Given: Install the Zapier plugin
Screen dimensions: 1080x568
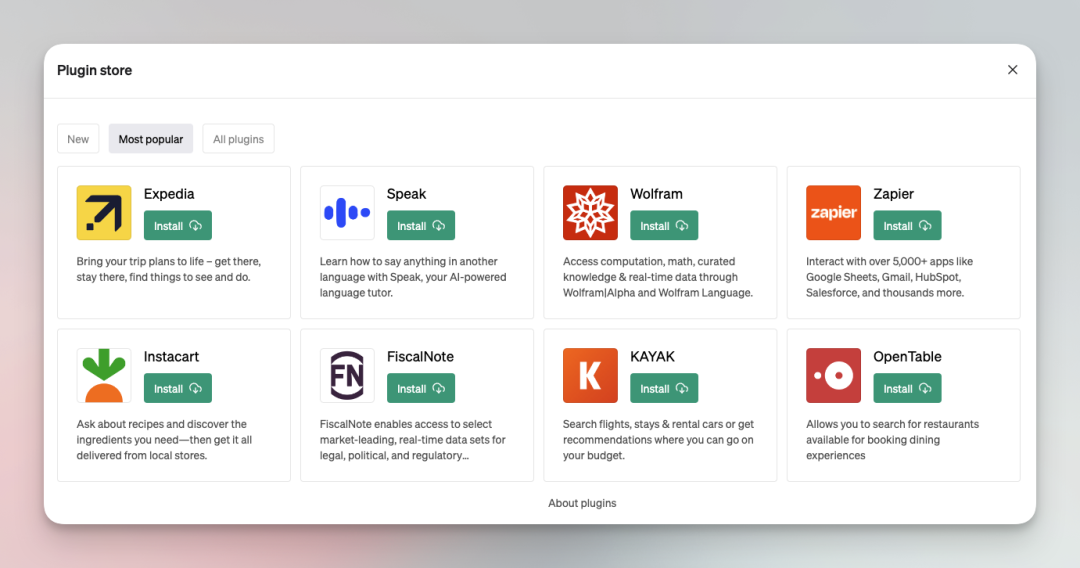Looking at the screenshot, I should coord(907,226).
